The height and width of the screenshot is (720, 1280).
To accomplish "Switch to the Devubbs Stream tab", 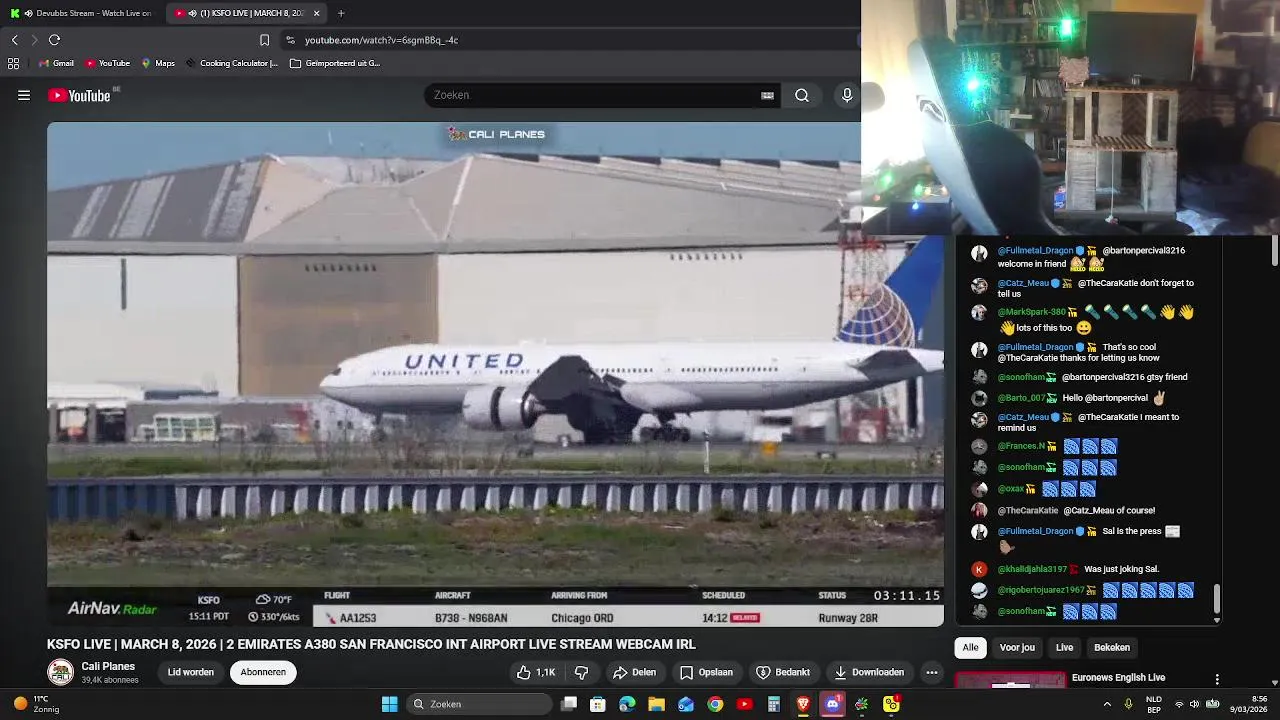I will pos(82,13).
